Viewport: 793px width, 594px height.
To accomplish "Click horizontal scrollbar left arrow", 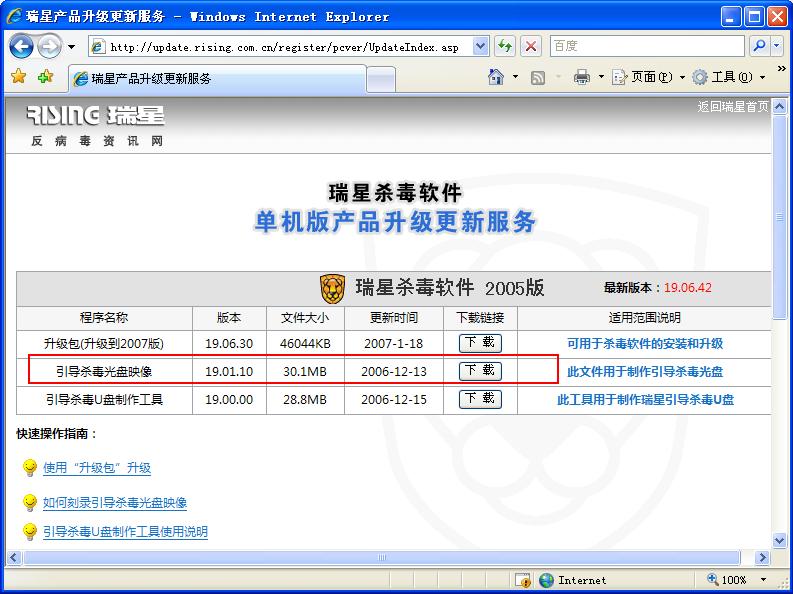I will [13, 558].
